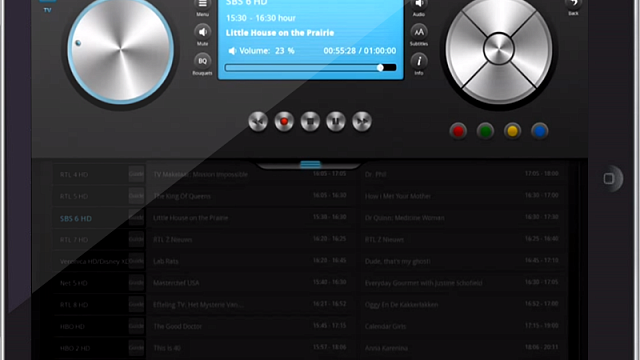
Task: Select channel HBO HD
Action: pyautogui.click(x=72, y=327)
